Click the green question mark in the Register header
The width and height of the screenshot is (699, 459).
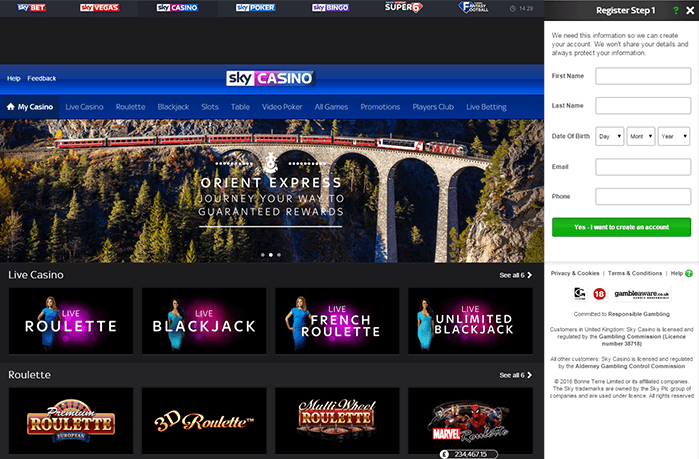coord(676,10)
